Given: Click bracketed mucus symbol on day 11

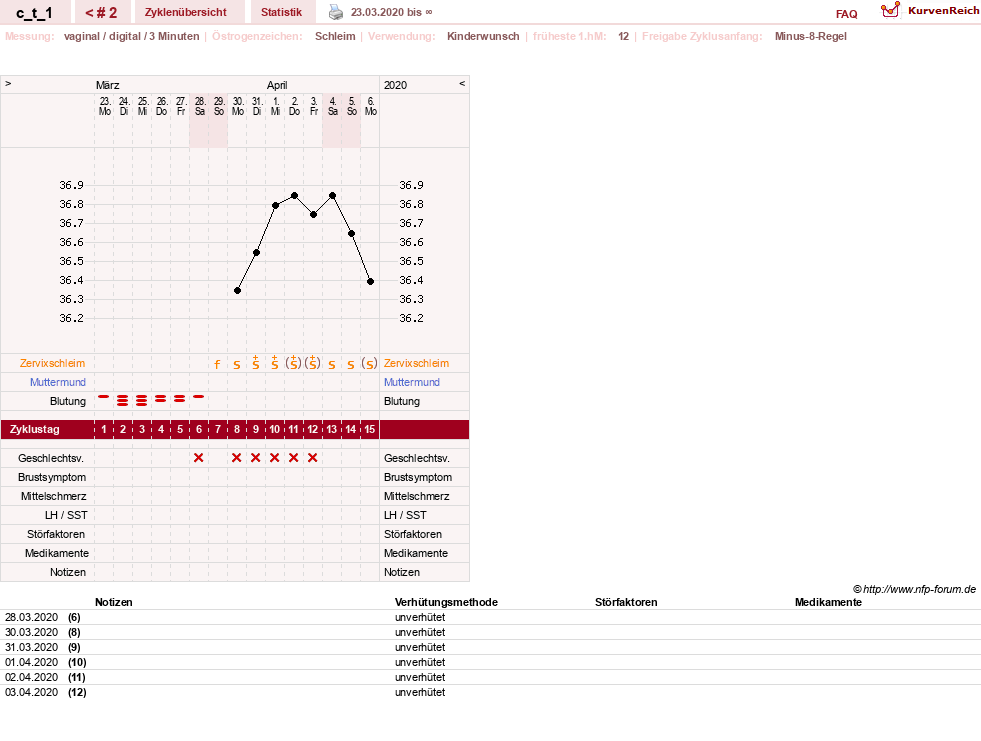Looking at the screenshot, I should (x=293, y=362).
